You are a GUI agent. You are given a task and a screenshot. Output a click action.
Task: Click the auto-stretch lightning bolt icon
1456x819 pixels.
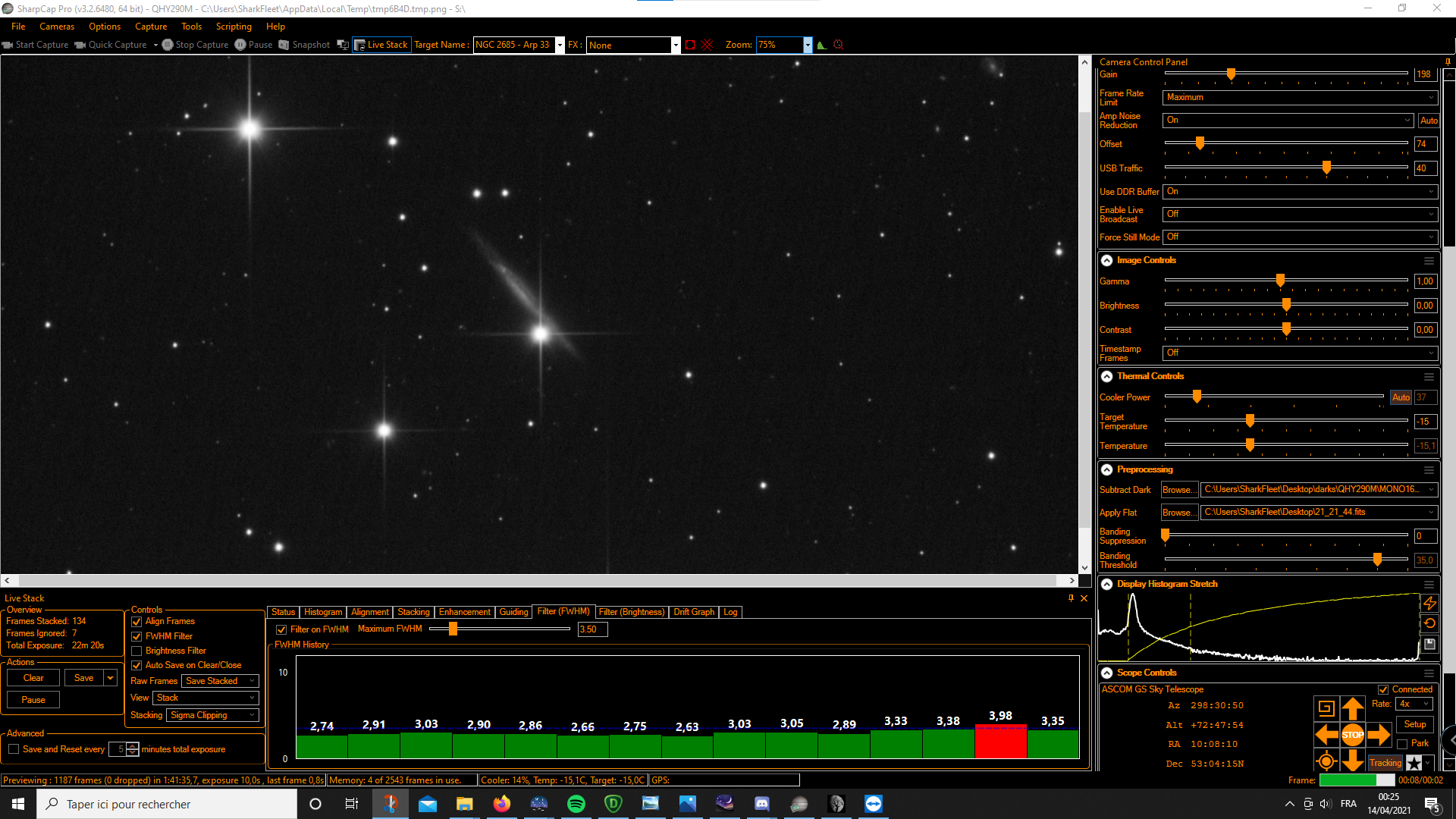click(x=1429, y=603)
